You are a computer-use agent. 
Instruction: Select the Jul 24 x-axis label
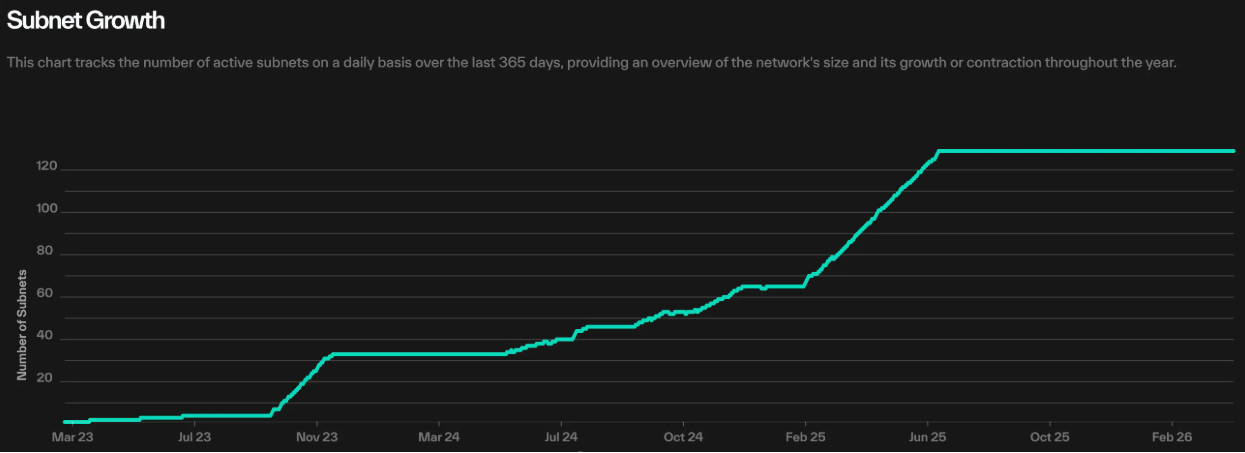(x=561, y=437)
